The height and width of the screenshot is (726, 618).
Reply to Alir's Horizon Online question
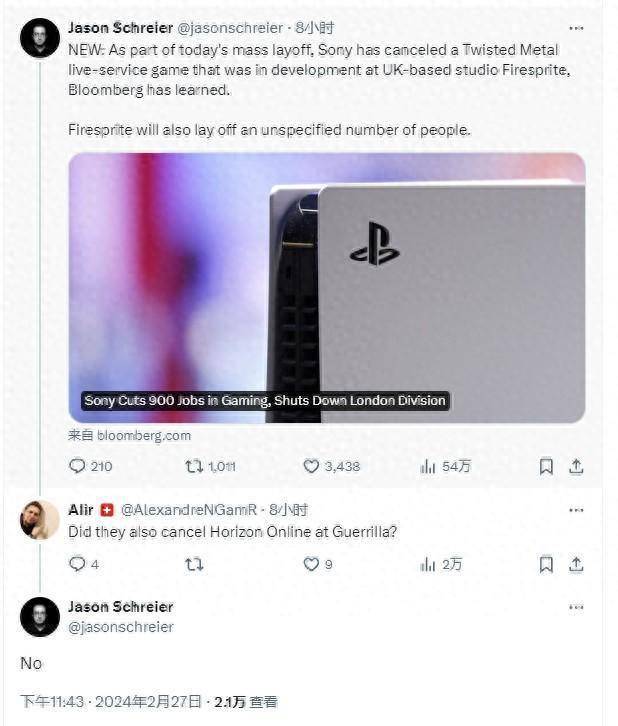(x=77, y=564)
